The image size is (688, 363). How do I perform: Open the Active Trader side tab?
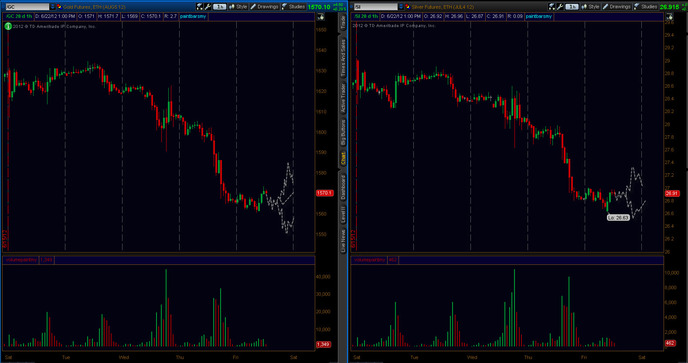click(343, 98)
